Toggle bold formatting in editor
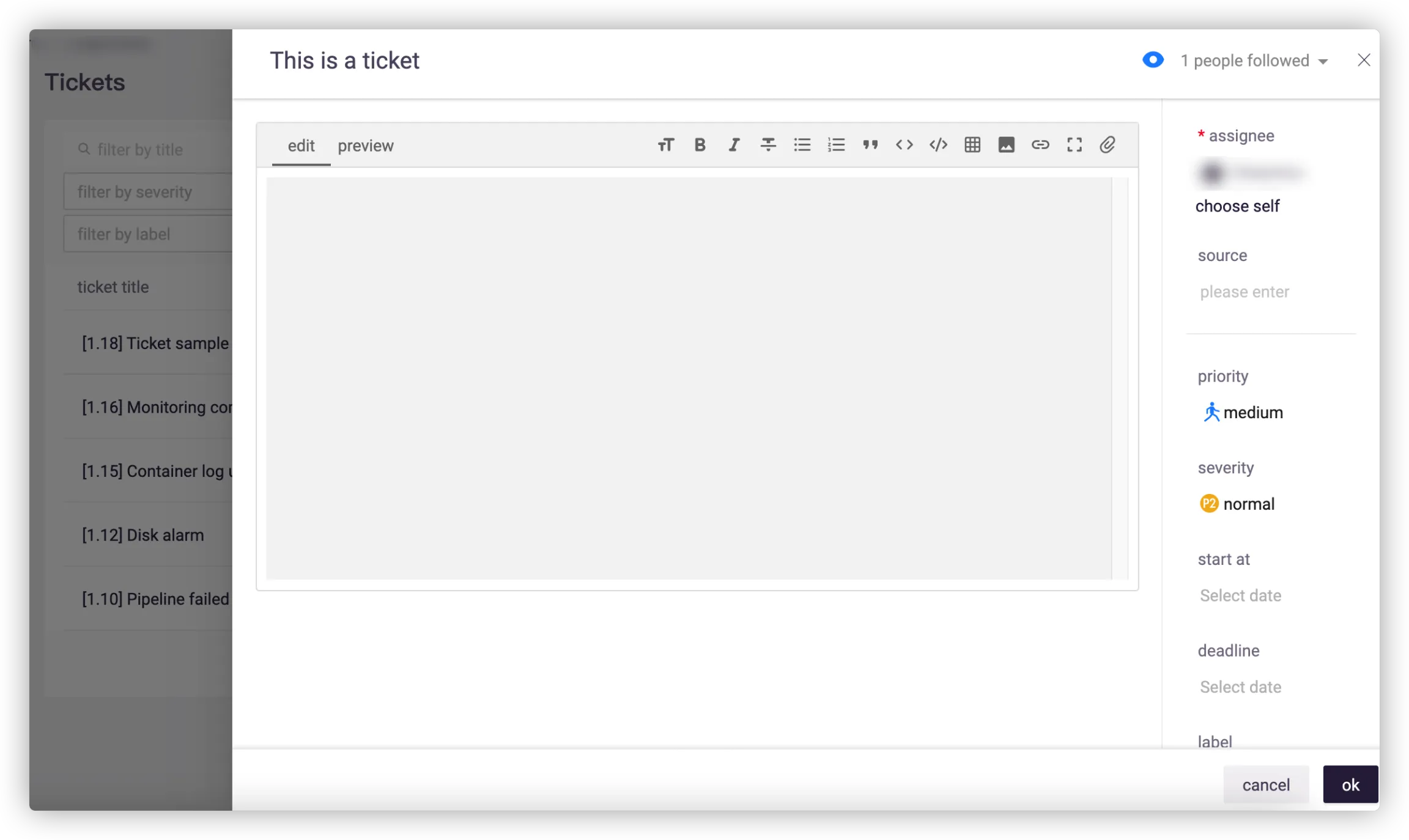 click(700, 145)
